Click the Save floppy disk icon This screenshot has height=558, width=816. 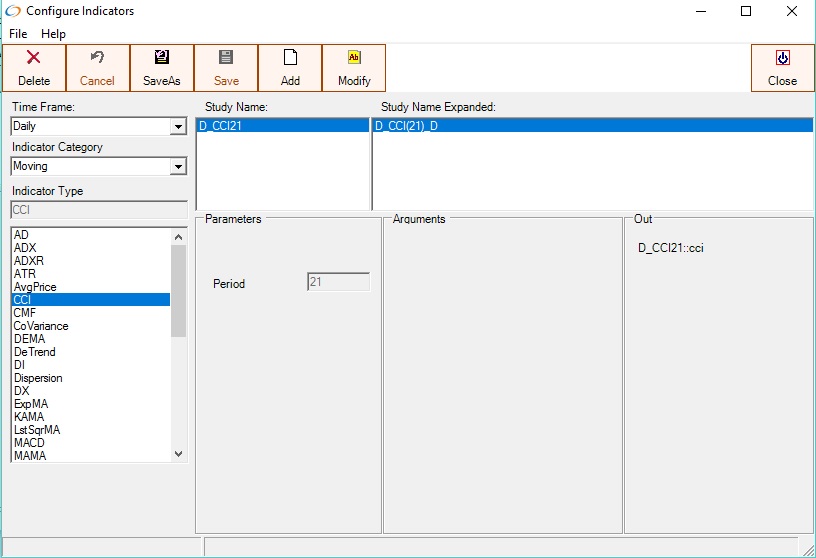tap(226, 58)
